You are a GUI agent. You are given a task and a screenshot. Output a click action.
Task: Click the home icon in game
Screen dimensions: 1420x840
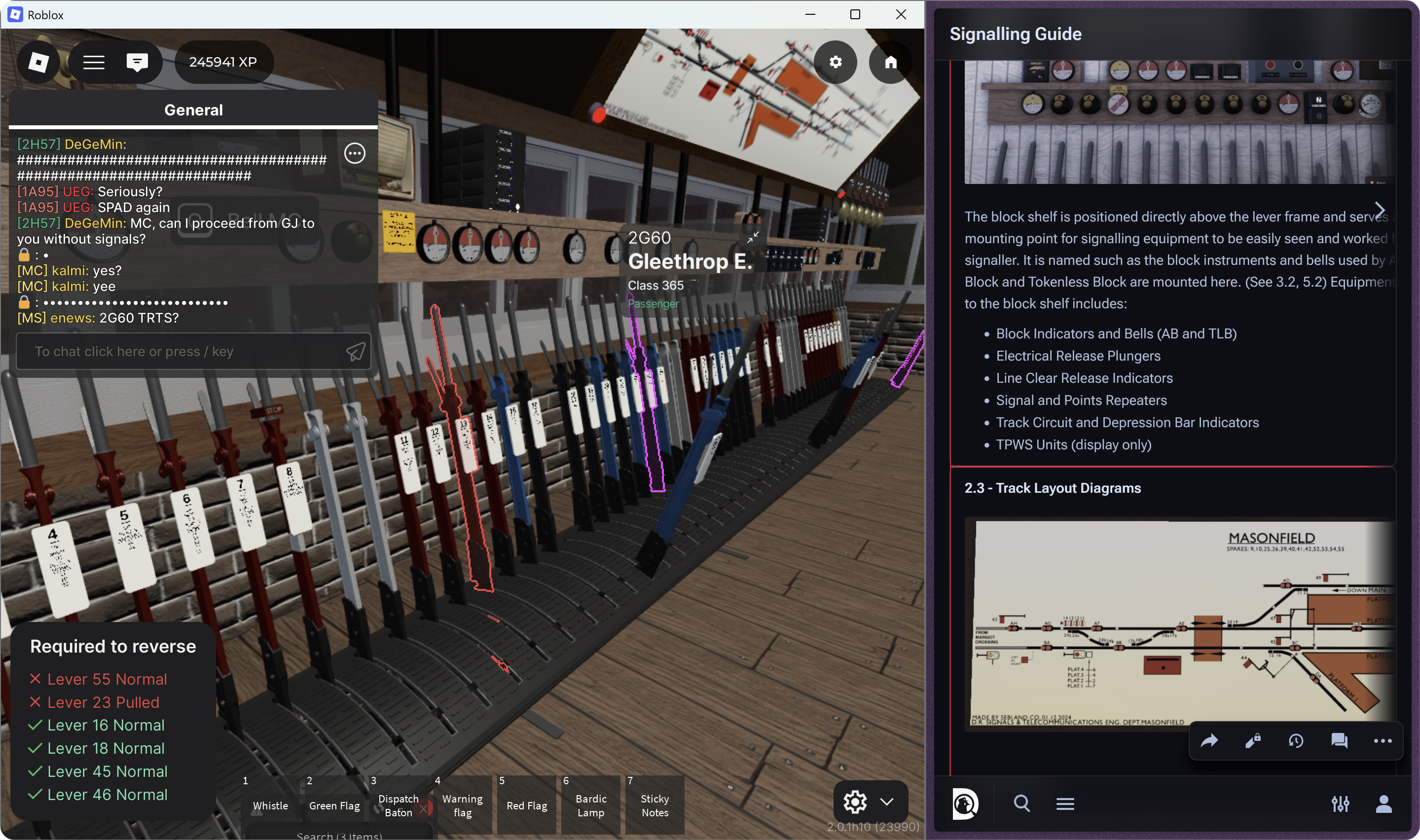tap(890, 62)
